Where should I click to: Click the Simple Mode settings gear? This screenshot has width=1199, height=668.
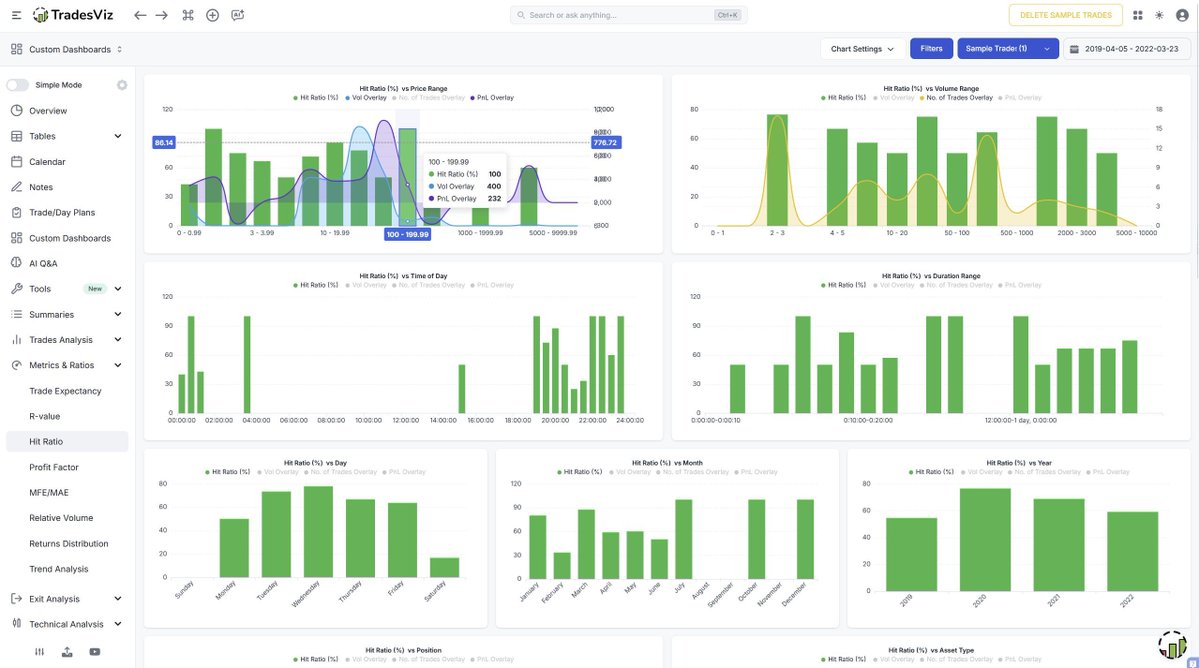click(x=122, y=85)
